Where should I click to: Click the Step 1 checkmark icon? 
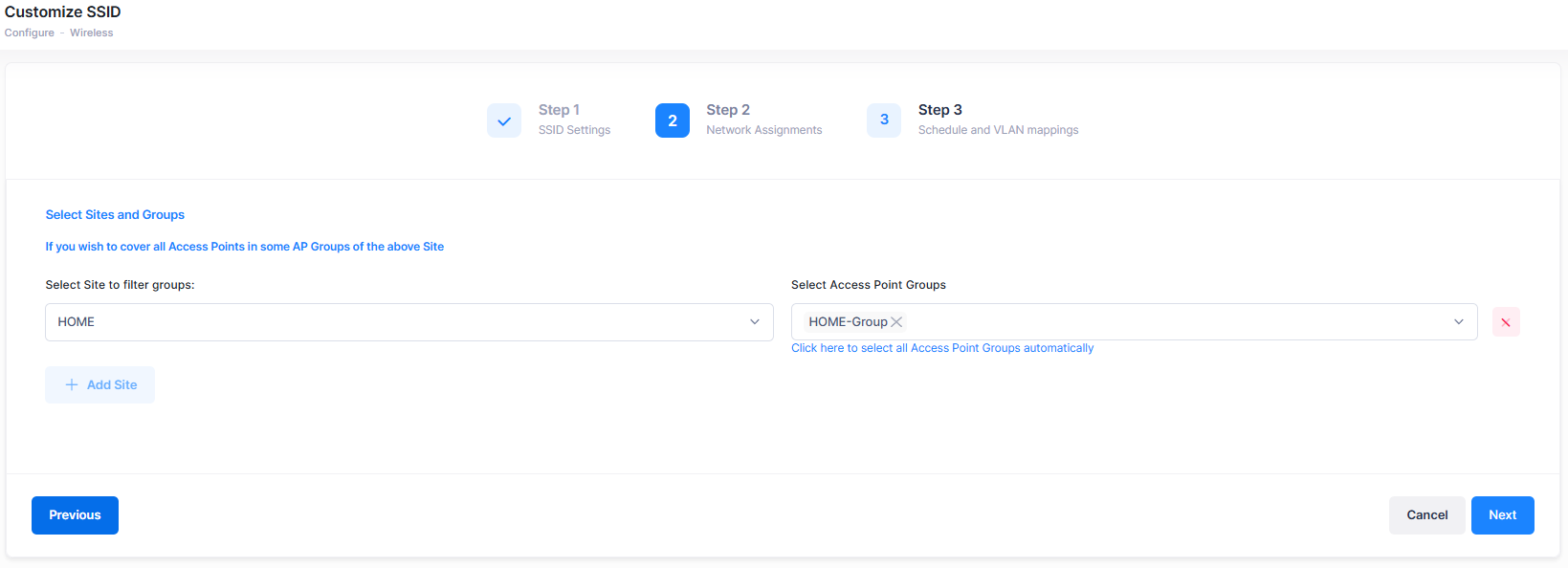click(504, 120)
